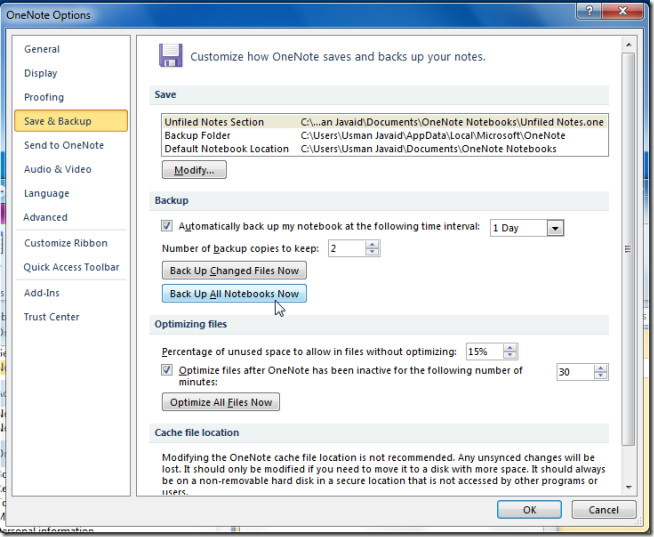Image resolution: width=654 pixels, height=537 pixels.
Task: Click the inactive minutes field showing 30
Action: pyautogui.click(x=575, y=372)
